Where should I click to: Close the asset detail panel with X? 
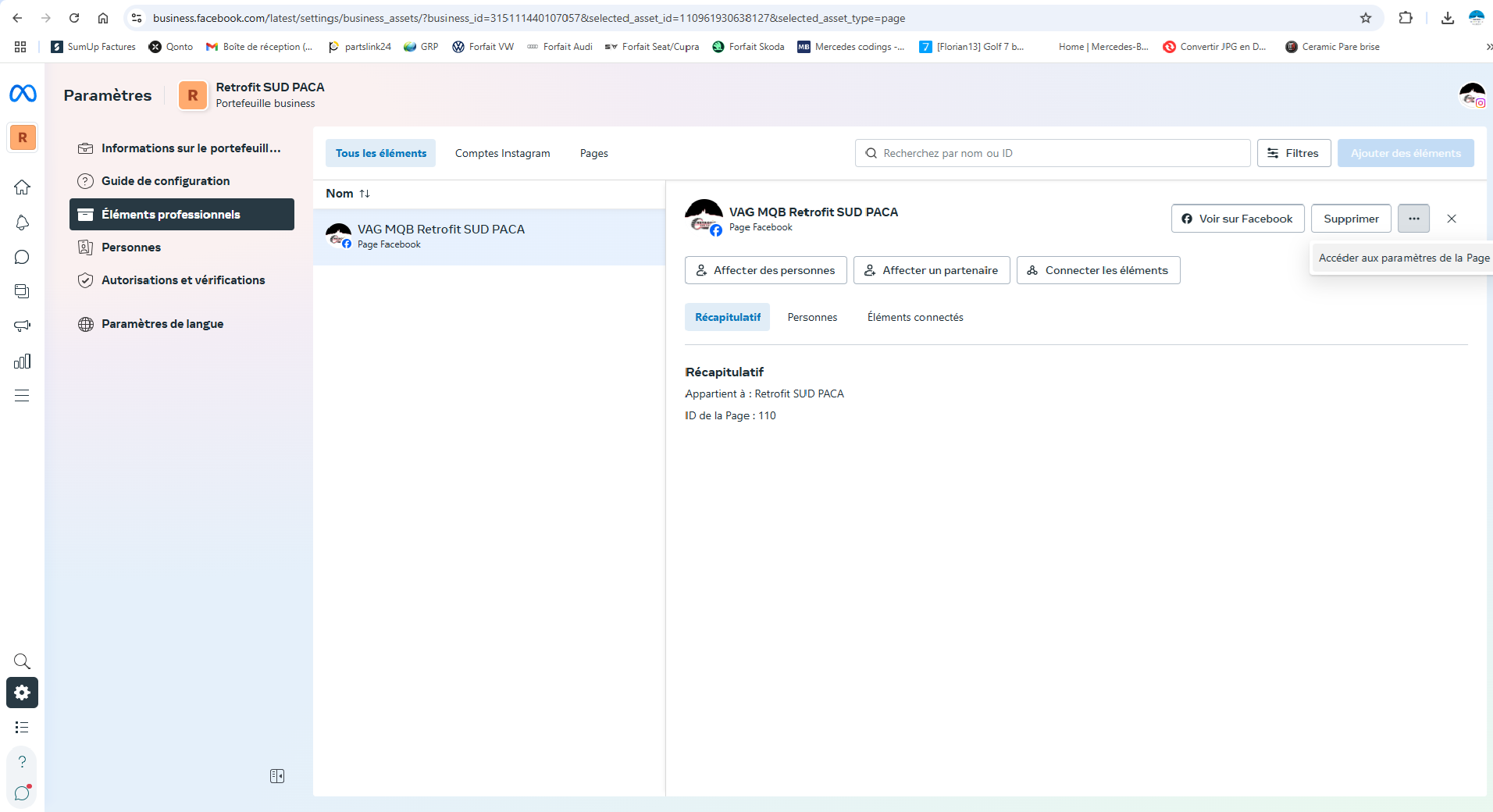[1452, 219]
